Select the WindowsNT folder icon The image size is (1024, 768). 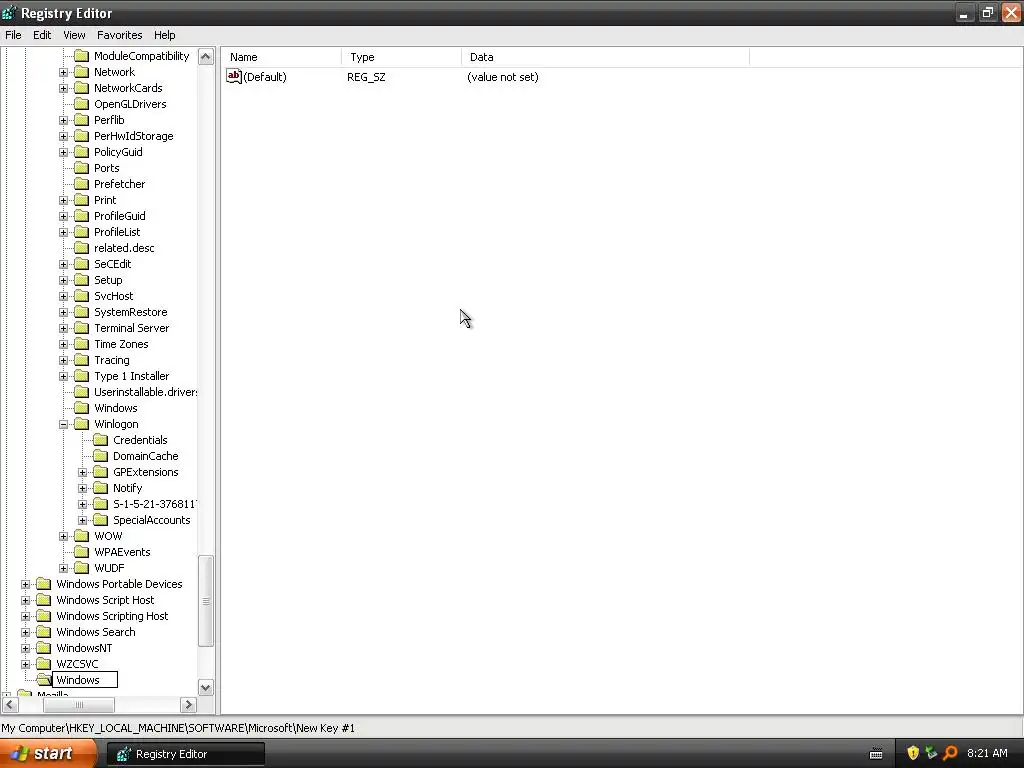tap(44, 648)
